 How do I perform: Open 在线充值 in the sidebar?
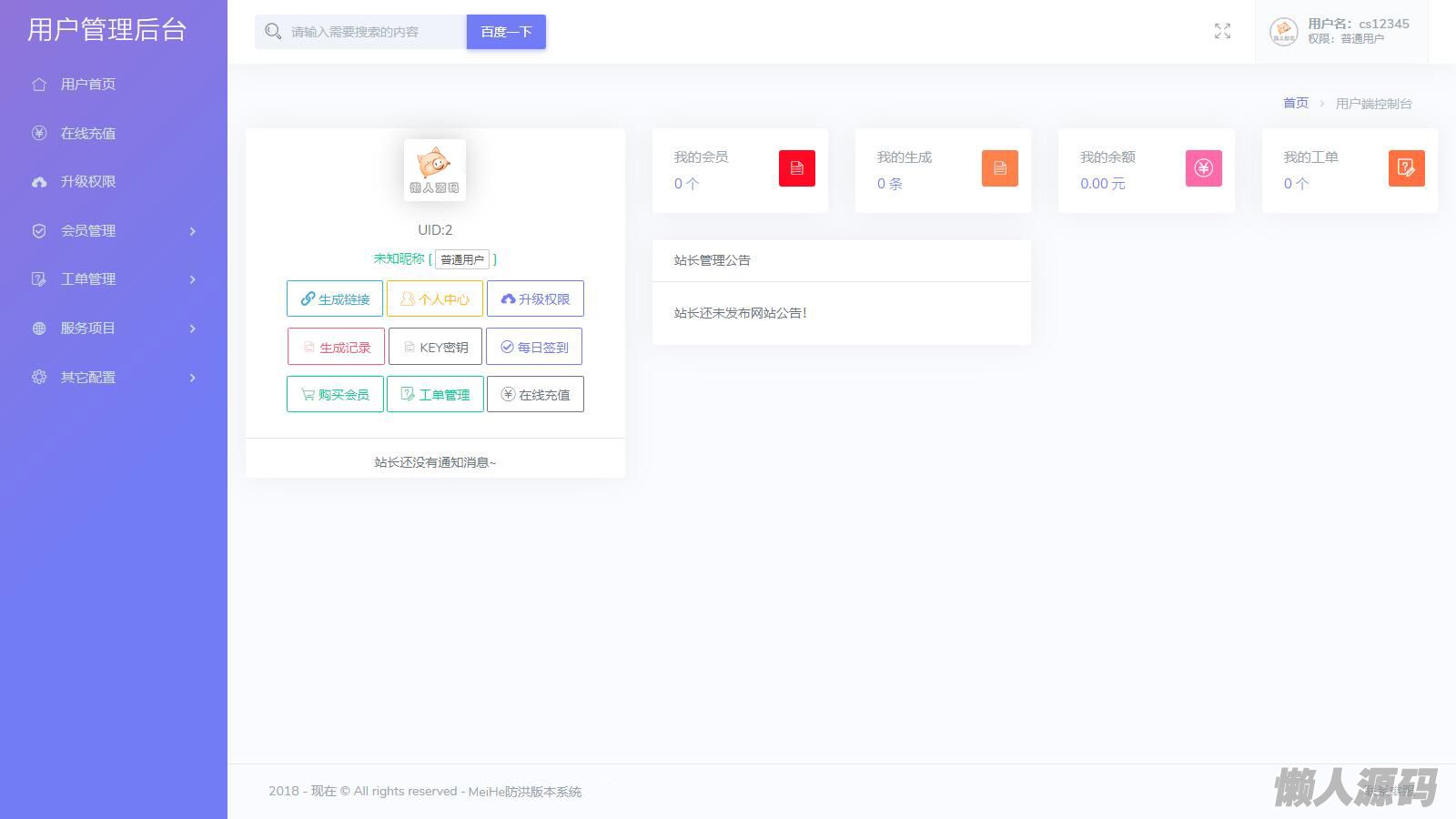[87, 134]
